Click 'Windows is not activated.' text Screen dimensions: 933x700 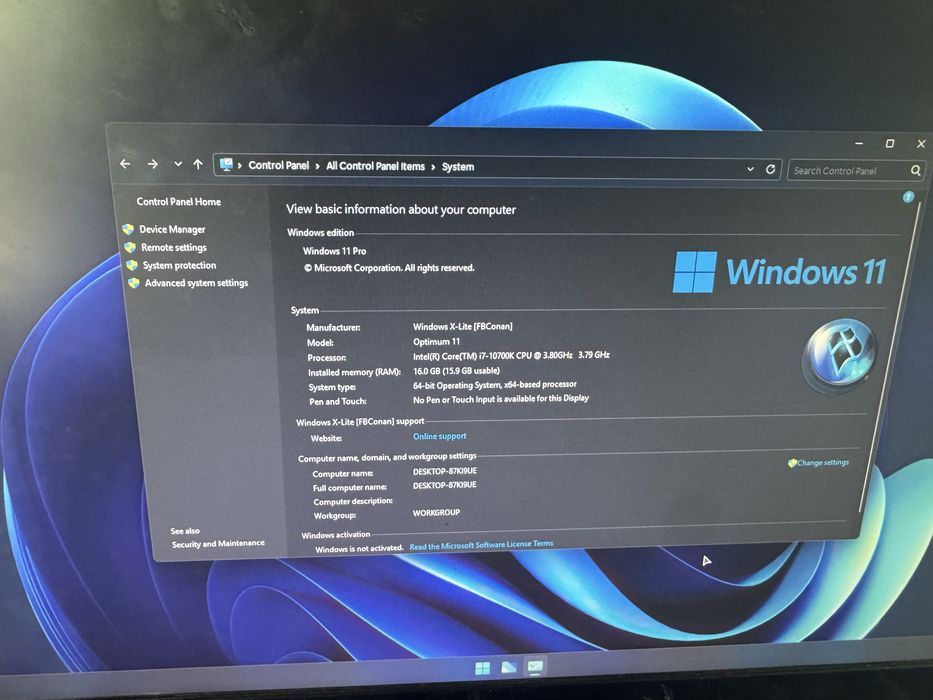click(x=359, y=548)
